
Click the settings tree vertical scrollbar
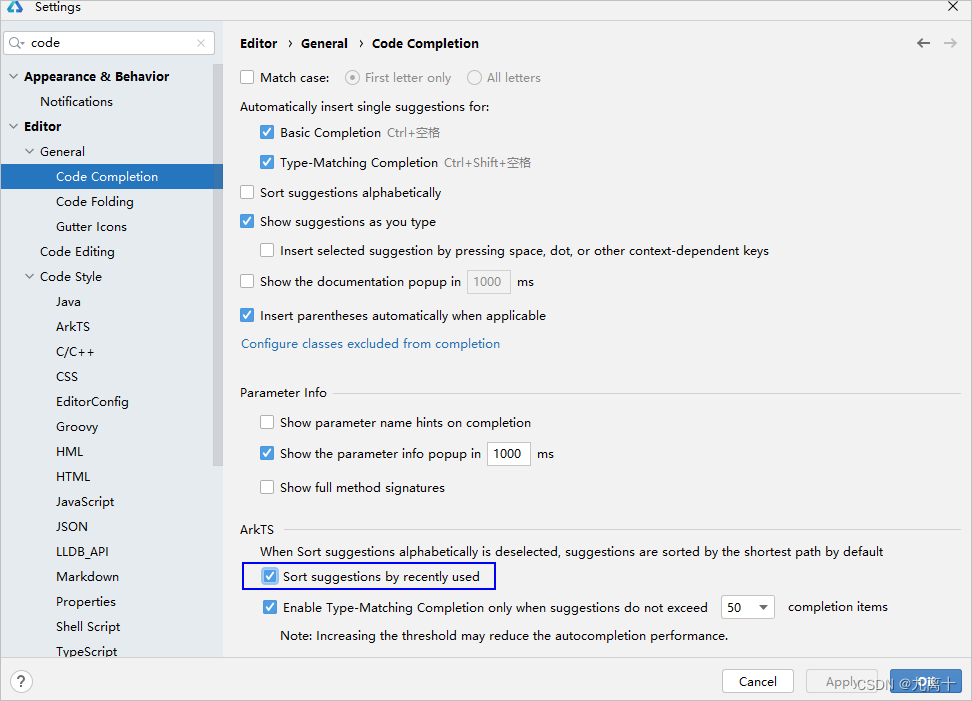pyautogui.click(x=218, y=264)
